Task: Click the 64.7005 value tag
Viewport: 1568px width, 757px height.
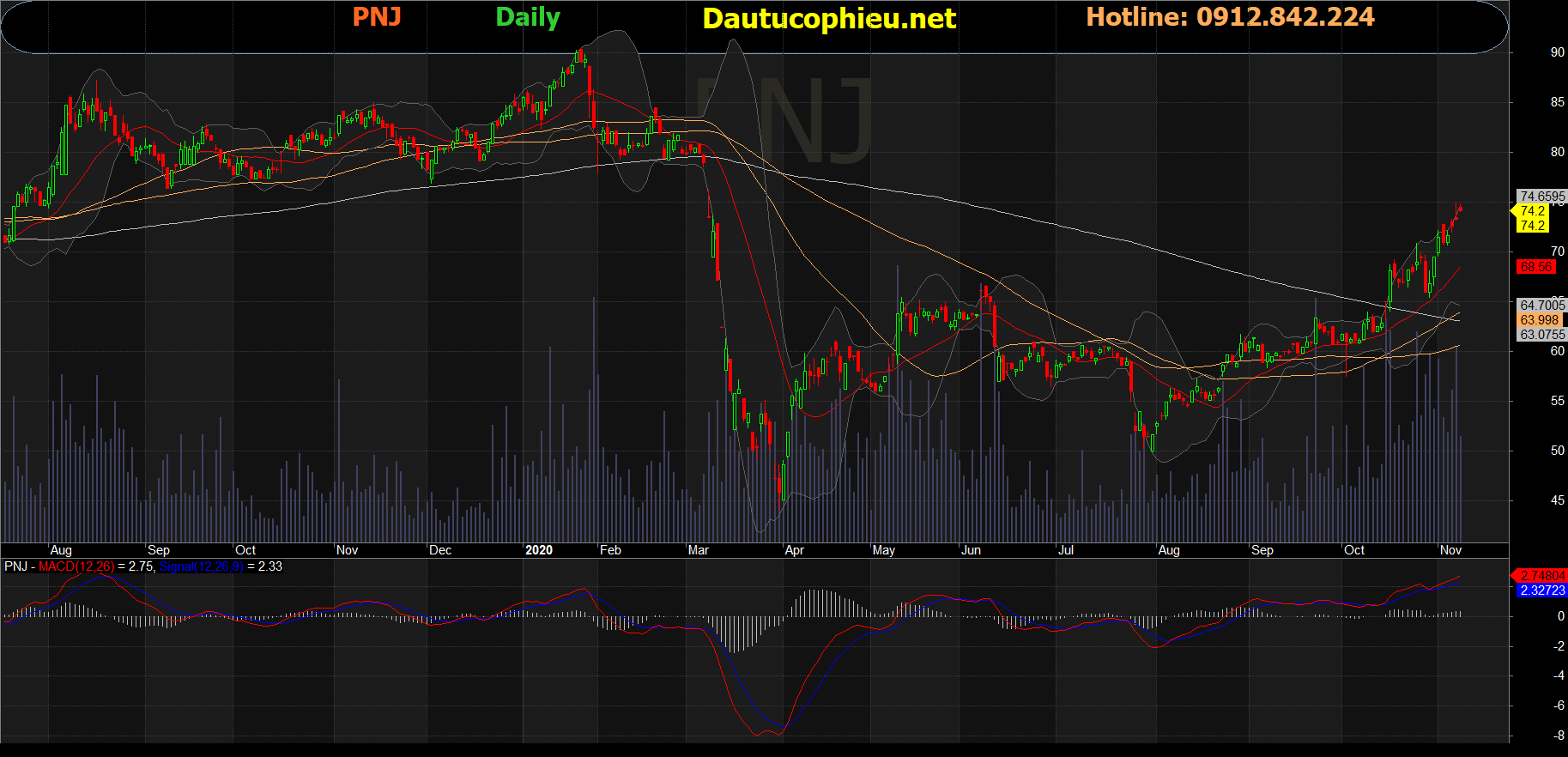Action: coord(1542,306)
